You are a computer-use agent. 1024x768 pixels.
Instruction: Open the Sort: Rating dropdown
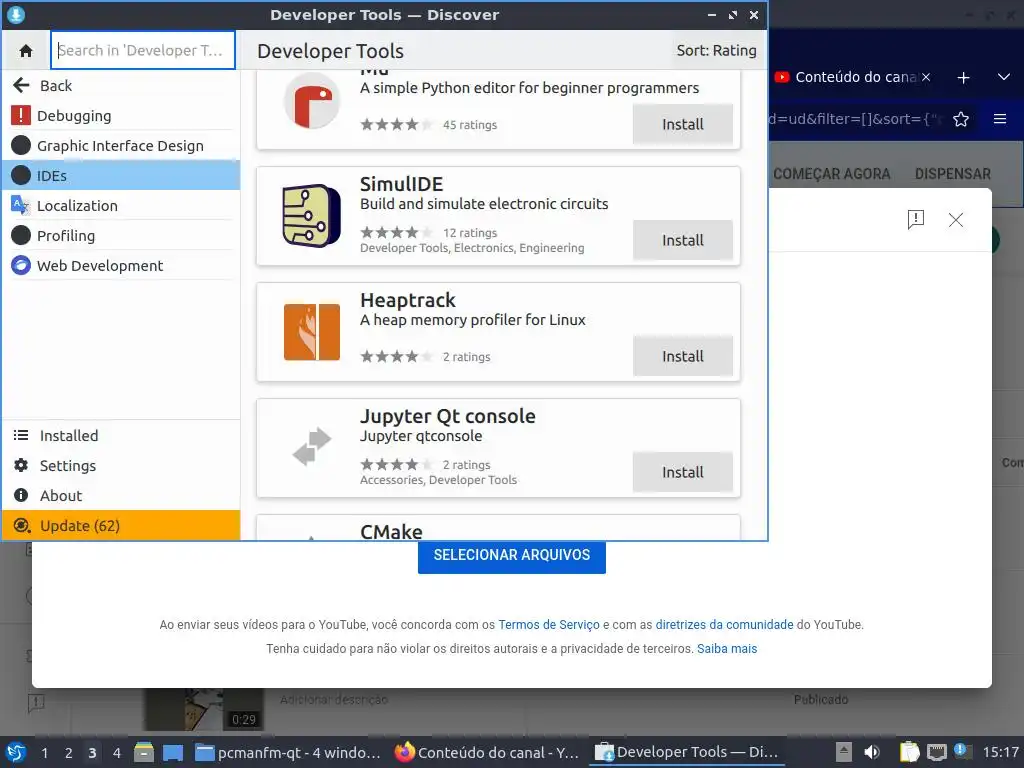[x=716, y=50]
